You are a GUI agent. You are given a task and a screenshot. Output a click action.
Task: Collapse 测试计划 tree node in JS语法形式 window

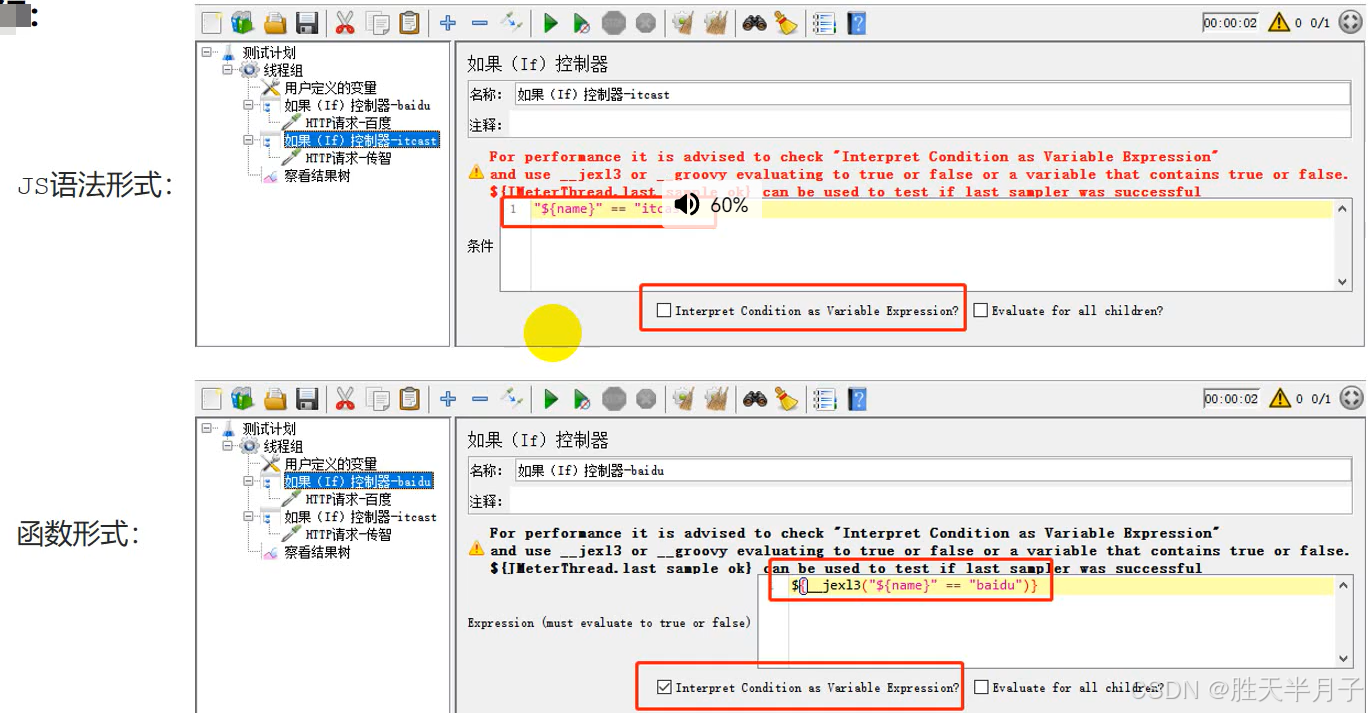pyautogui.click(x=207, y=52)
